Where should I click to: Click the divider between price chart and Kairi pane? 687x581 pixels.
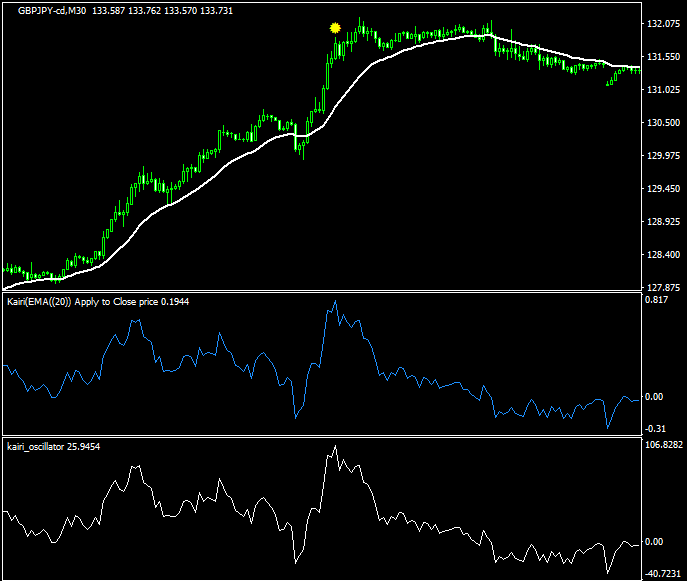320,292
